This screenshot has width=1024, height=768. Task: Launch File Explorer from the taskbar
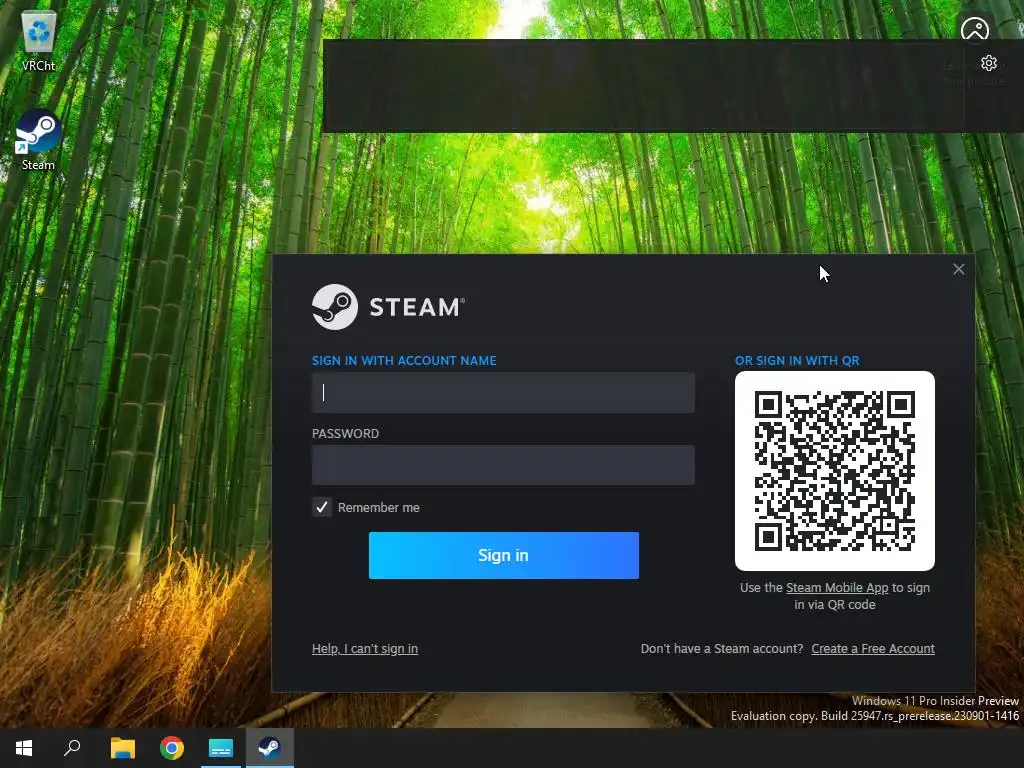(123, 748)
